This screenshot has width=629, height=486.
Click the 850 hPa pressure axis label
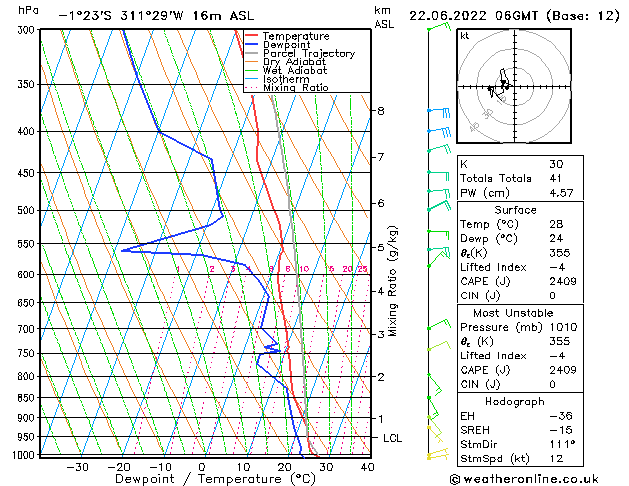tap(28, 398)
